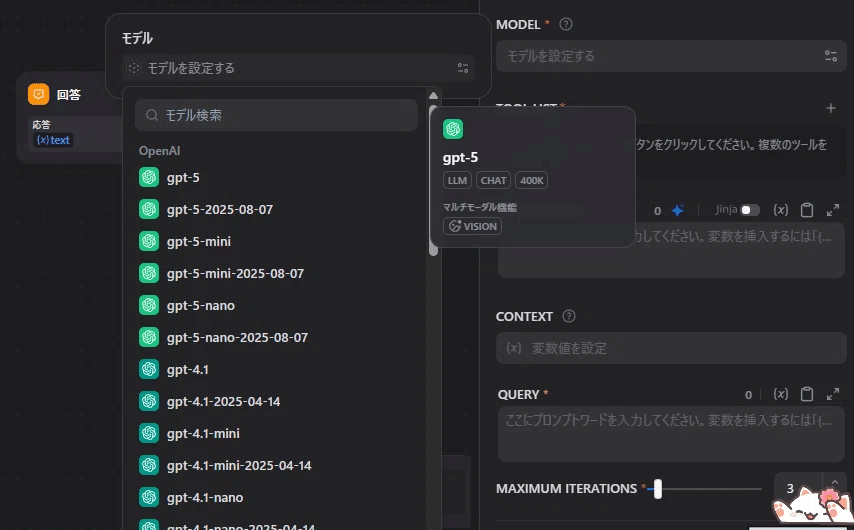Screen dimensions: 854x530
Task: Click the answer node's orange icon
Action: [38, 94]
